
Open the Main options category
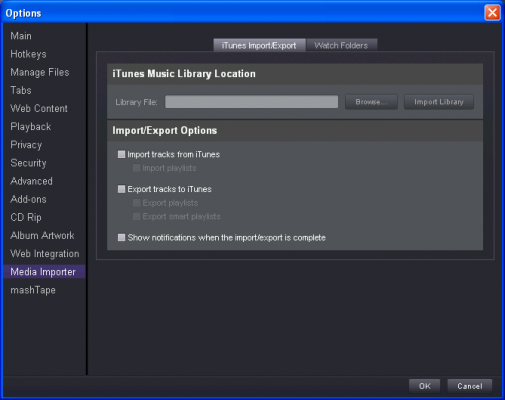point(21,36)
